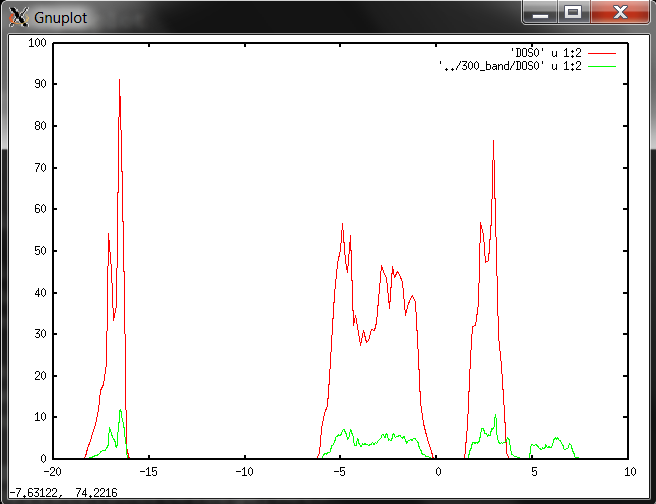Click the red peak top near 76

click(x=494, y=142)
